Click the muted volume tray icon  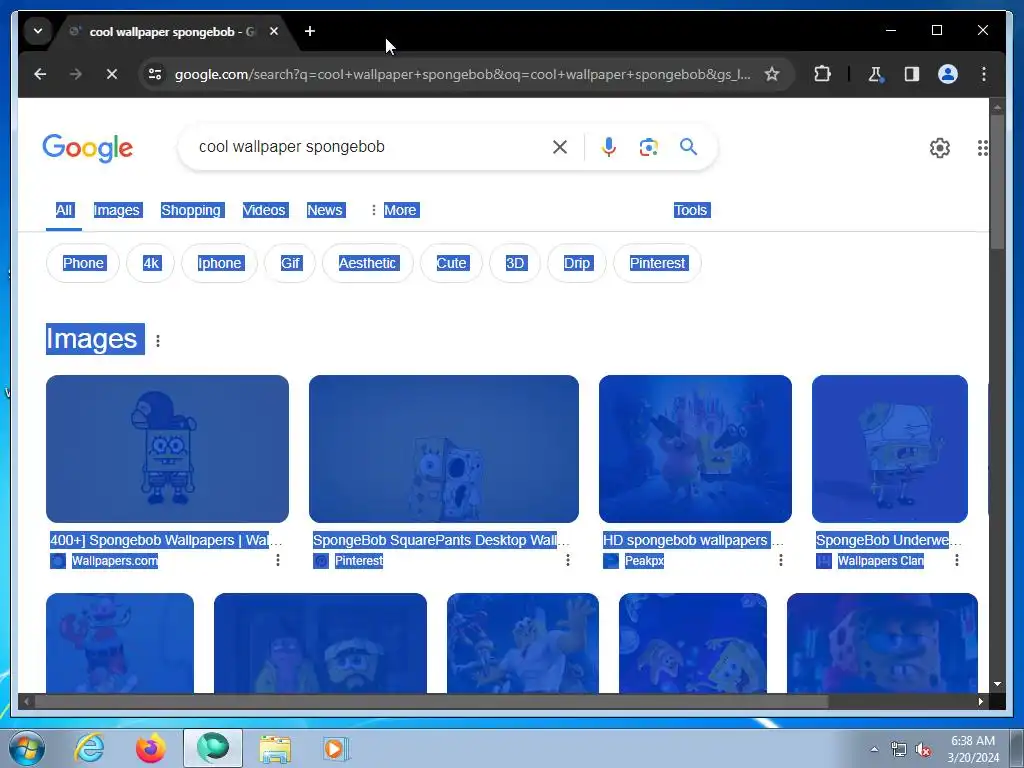[x=923, y=750]
